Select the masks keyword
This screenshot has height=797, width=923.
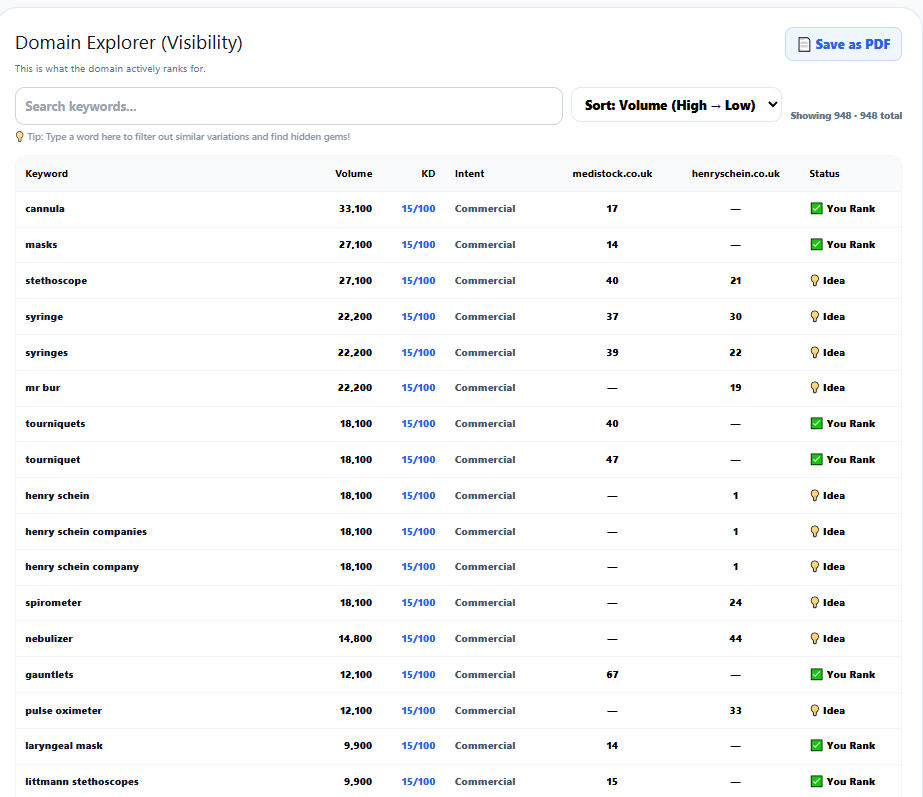[41, 244]
